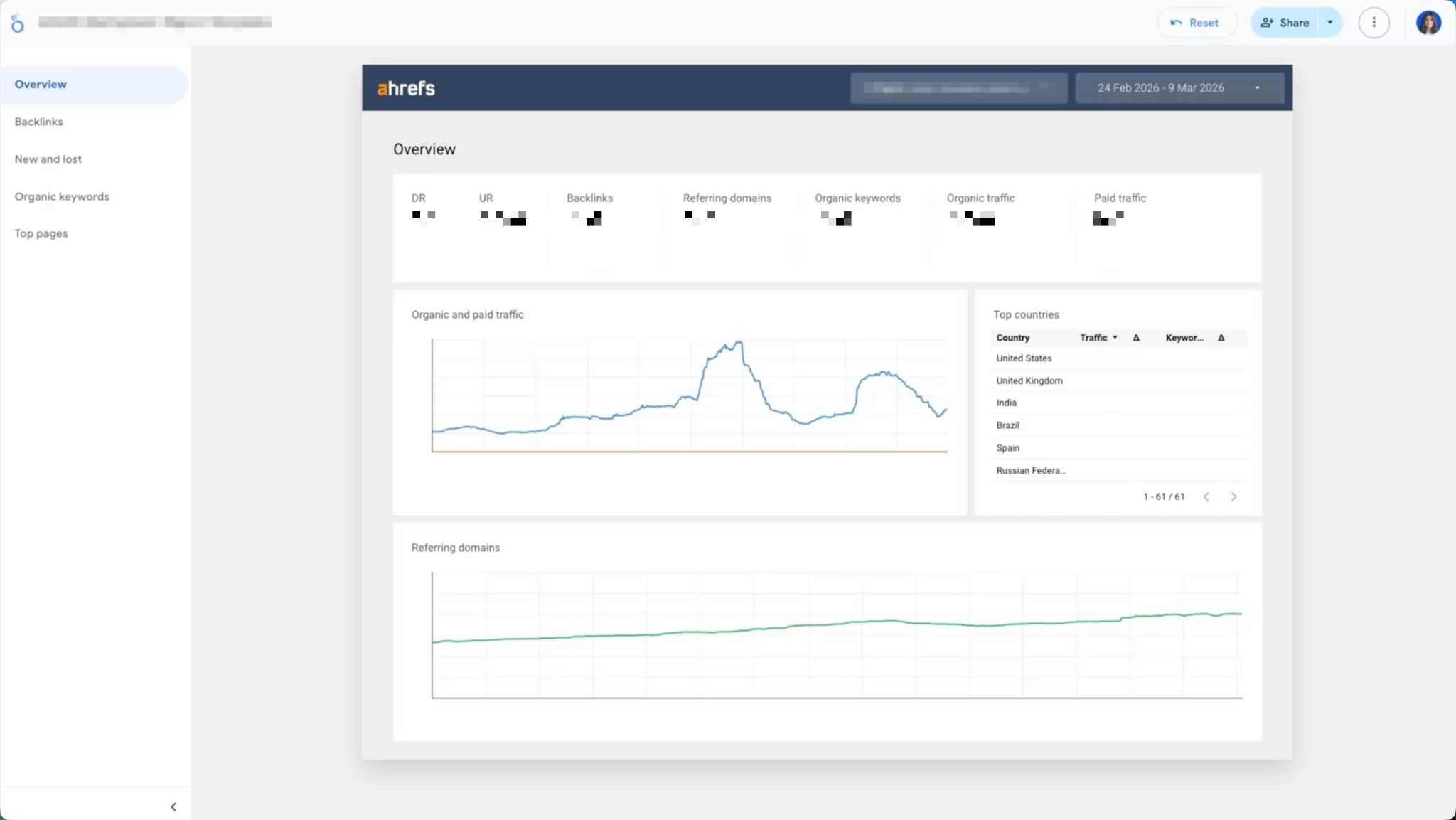
Task: Click the undo arrow icon on the Reset button
Action: tap(1177, 22)
